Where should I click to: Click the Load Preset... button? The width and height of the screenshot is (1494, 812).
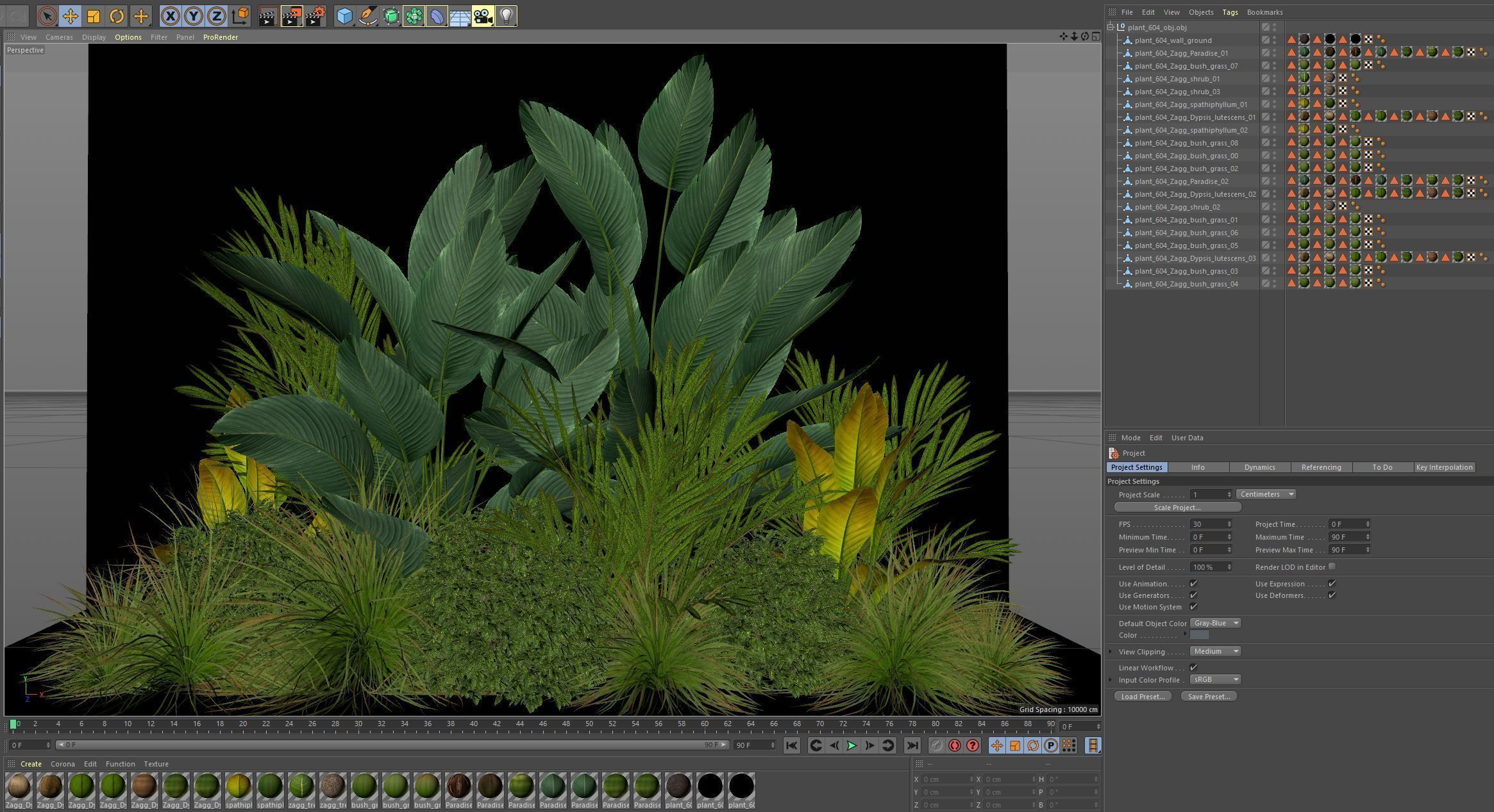[x=1143, y=697]
